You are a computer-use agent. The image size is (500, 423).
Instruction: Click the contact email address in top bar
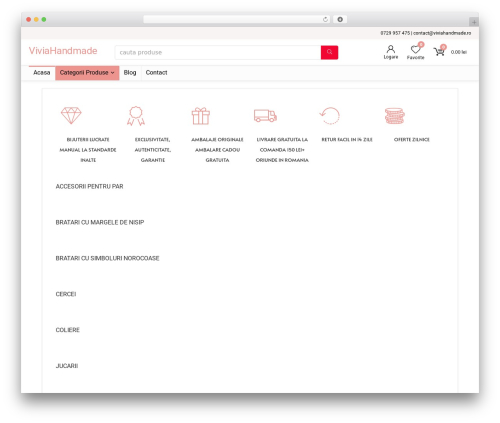(x=442, y=33)
